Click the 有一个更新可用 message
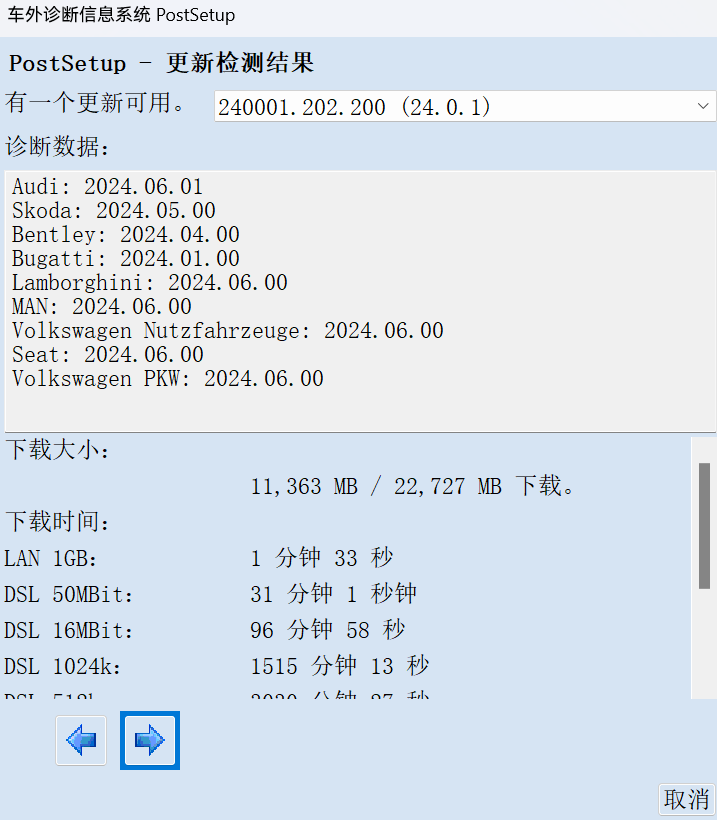The width and height of the screenshot is (717, 820). [x=95, y=103]
